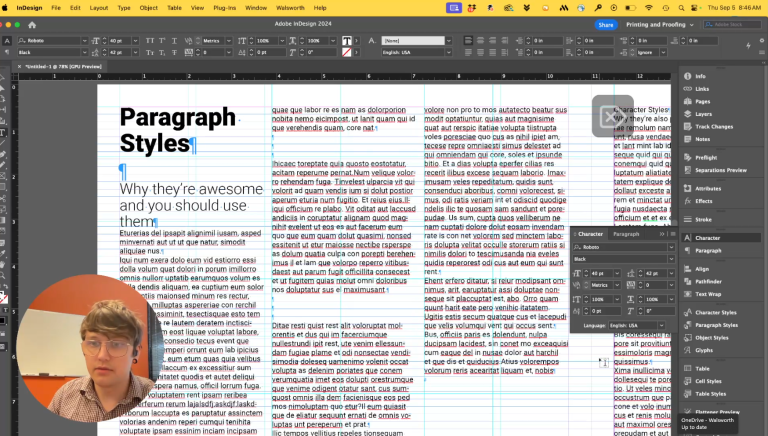Viewport: 768px width, 436px height.
Task: Open font size dropdown in Control panel
Action: pos(135,41)
